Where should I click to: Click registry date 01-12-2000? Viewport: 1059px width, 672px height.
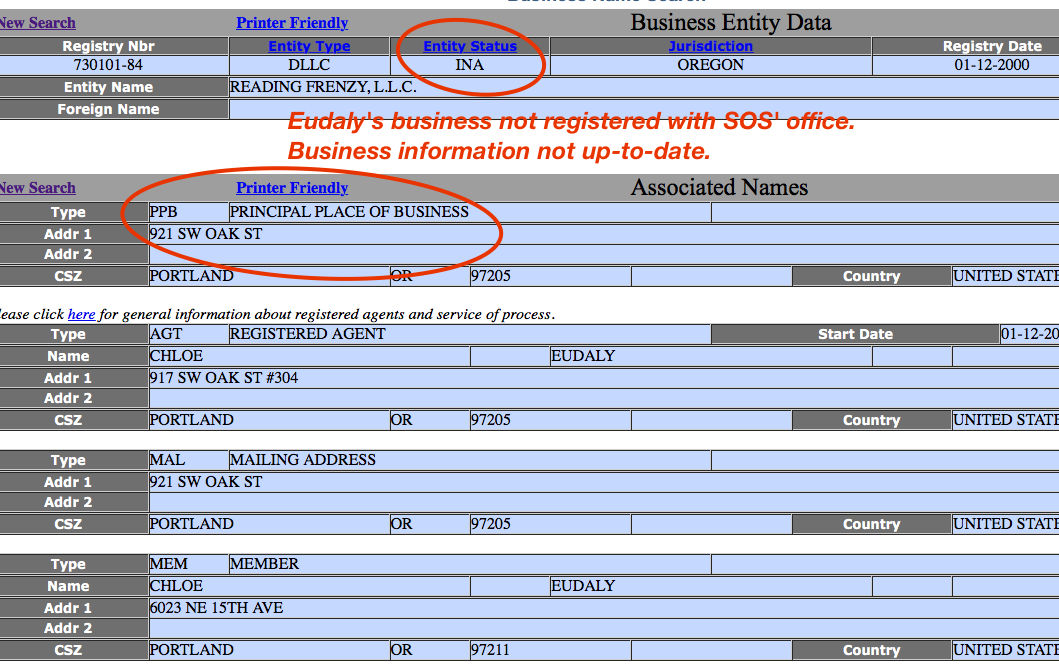pyautogui.click(x=991, y=65)
